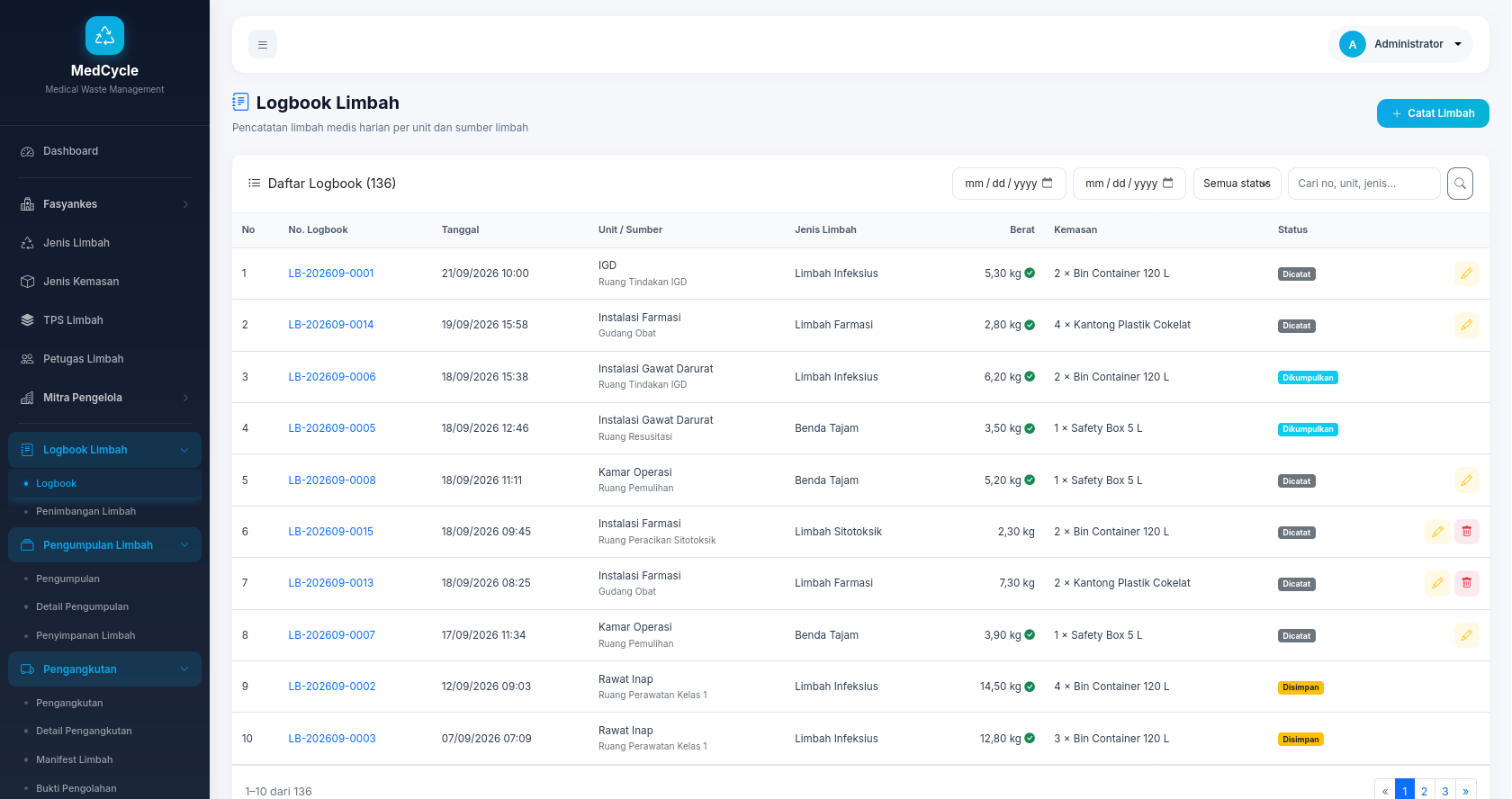Click the Jenis Kemasan box icon
The image size is (1512, 799).
27,282
